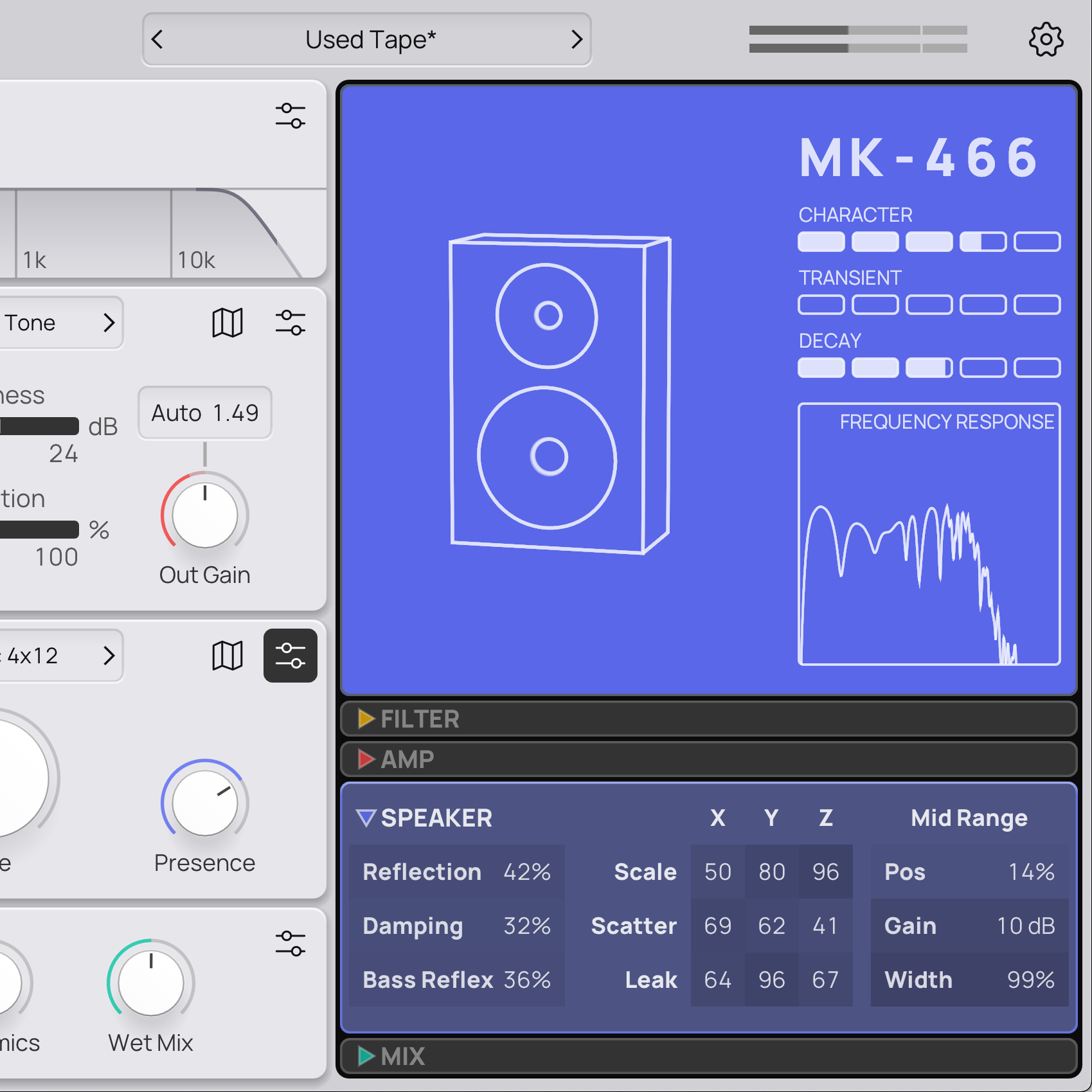This screenshot has width=1092, height=1092.
Task: Open sliders settings icon in Tone section
Action: tap(290, 323)
